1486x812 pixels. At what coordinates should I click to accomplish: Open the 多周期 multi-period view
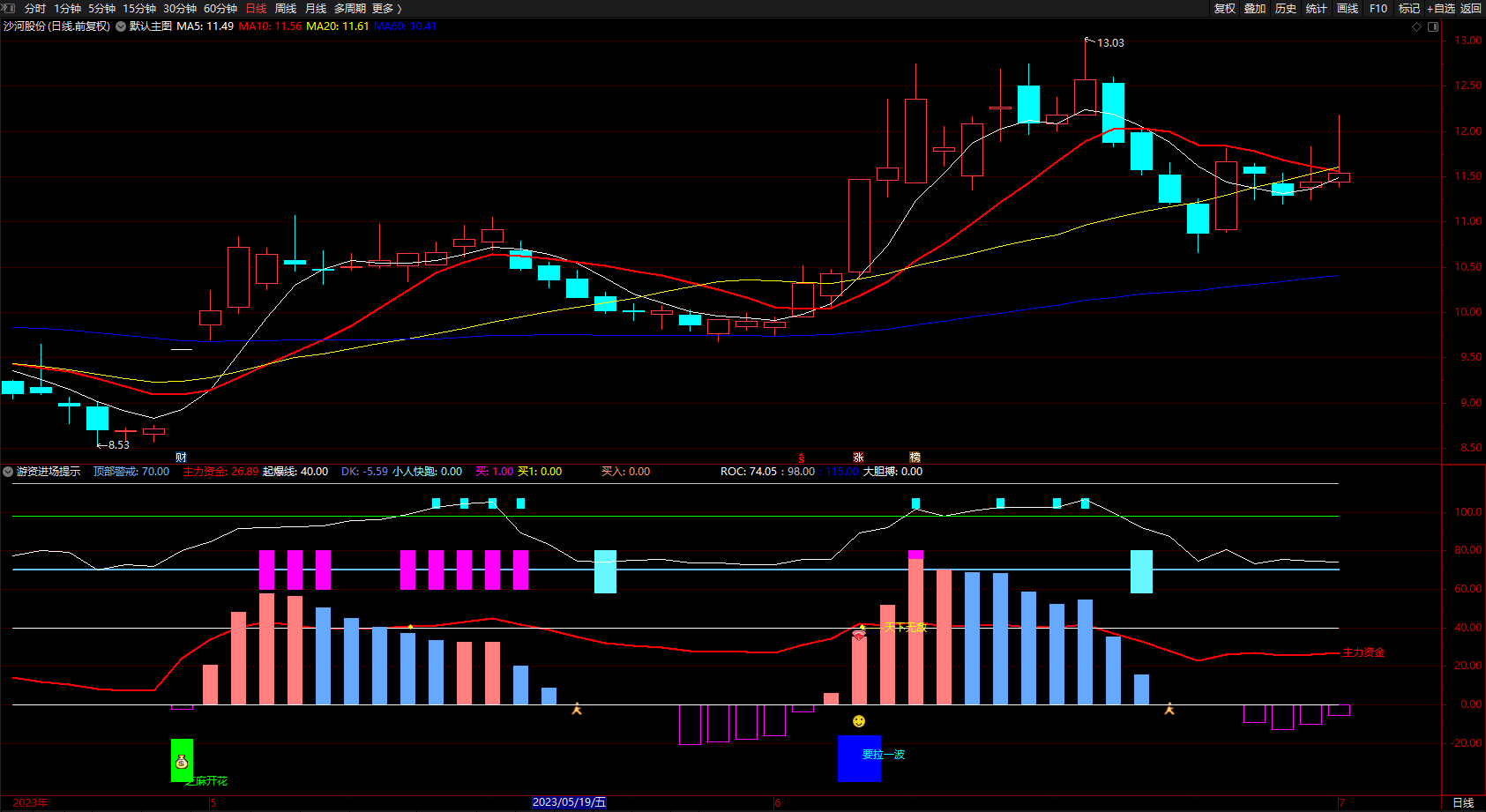pyautogui.click(x=350, y=8)
